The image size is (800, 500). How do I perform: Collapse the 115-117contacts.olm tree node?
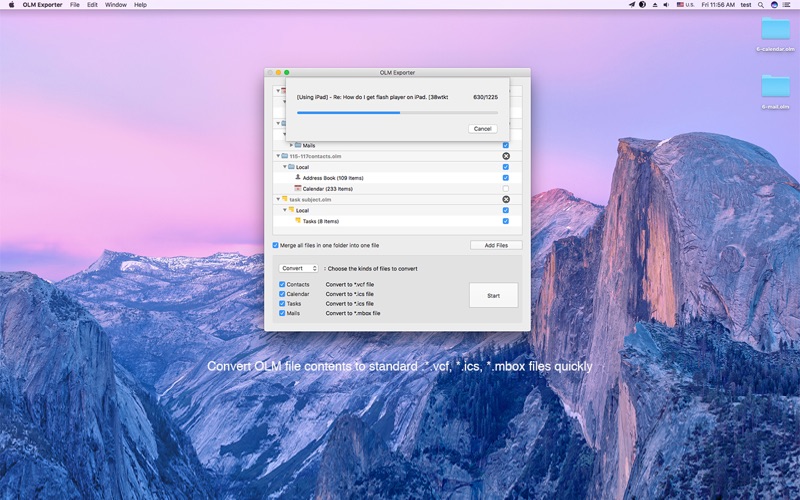(x=278, y=156)
